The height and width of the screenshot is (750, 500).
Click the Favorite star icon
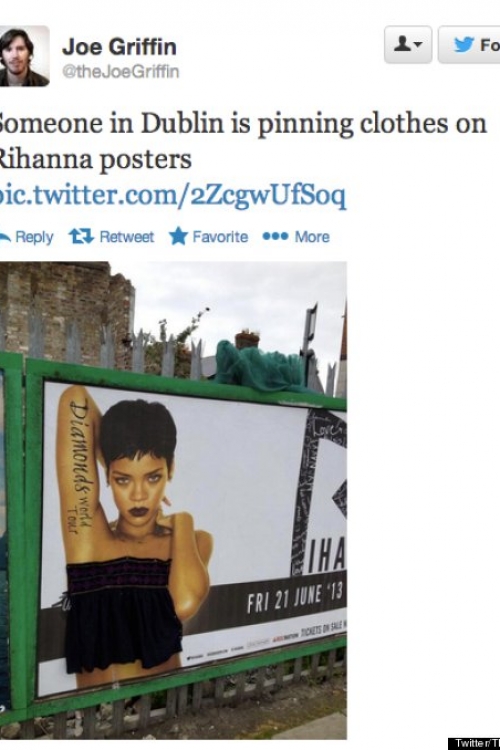coord(178,236)
